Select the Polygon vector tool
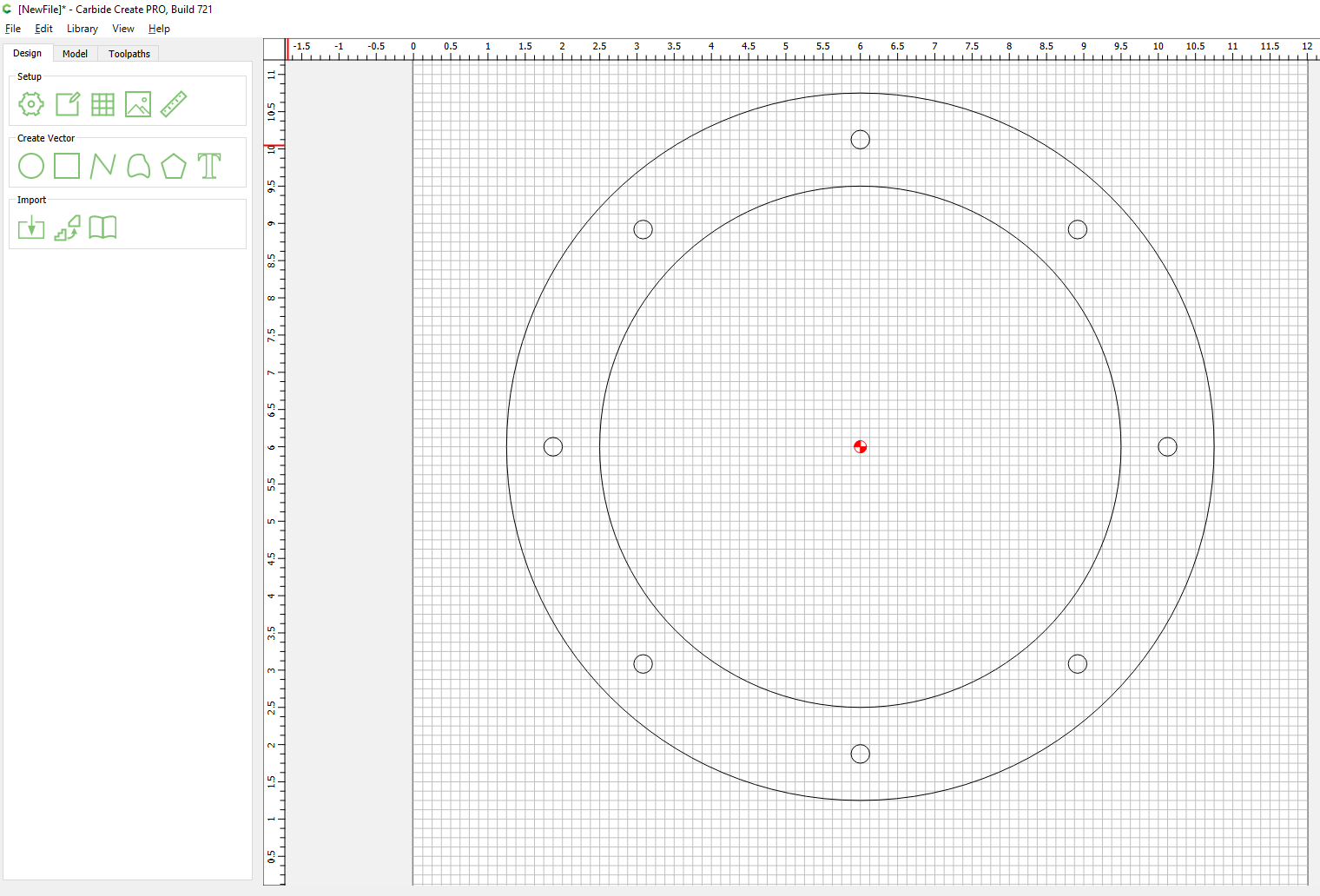1320x896 pixels. coord(174,166)
